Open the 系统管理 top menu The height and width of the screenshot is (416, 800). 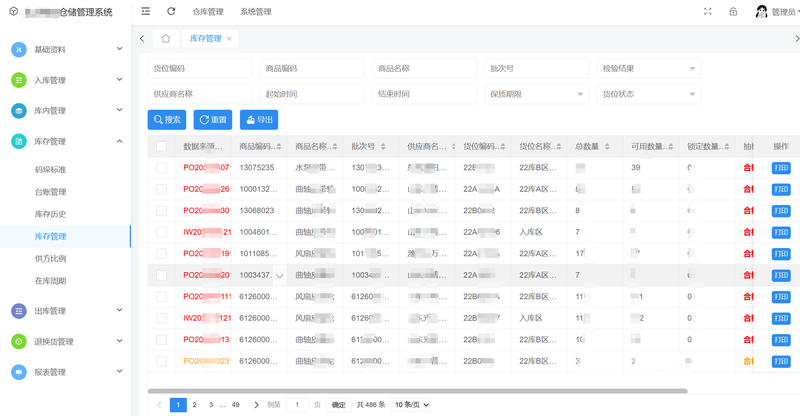255,12
